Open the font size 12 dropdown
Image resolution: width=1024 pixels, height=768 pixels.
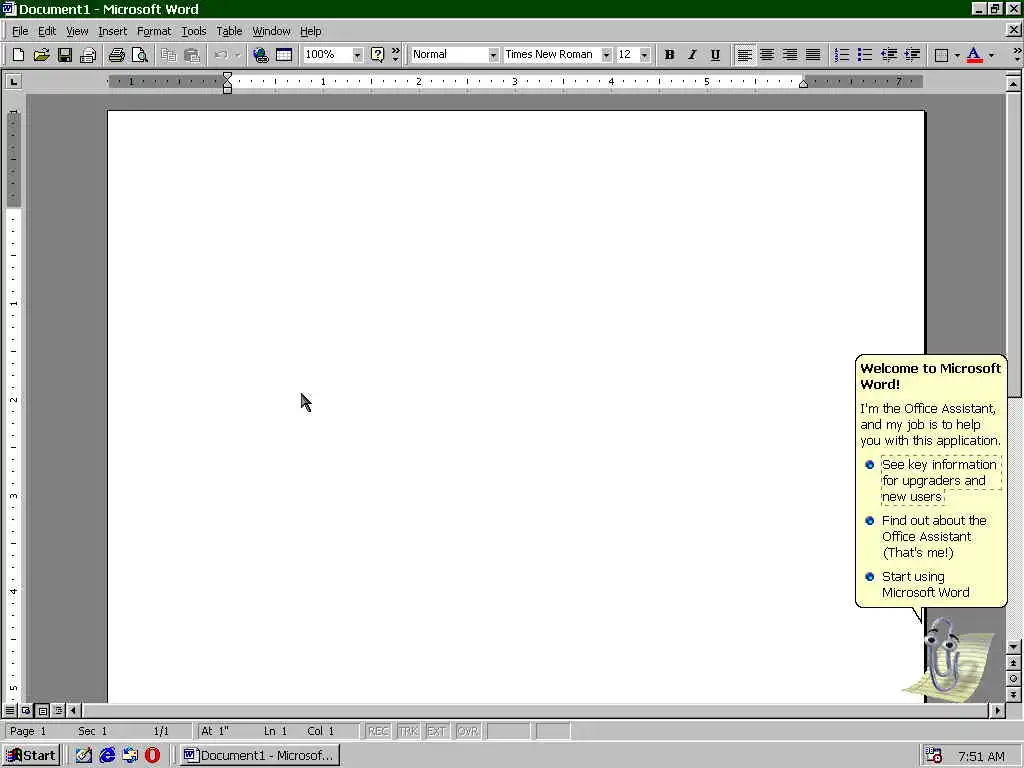[645, 55]
